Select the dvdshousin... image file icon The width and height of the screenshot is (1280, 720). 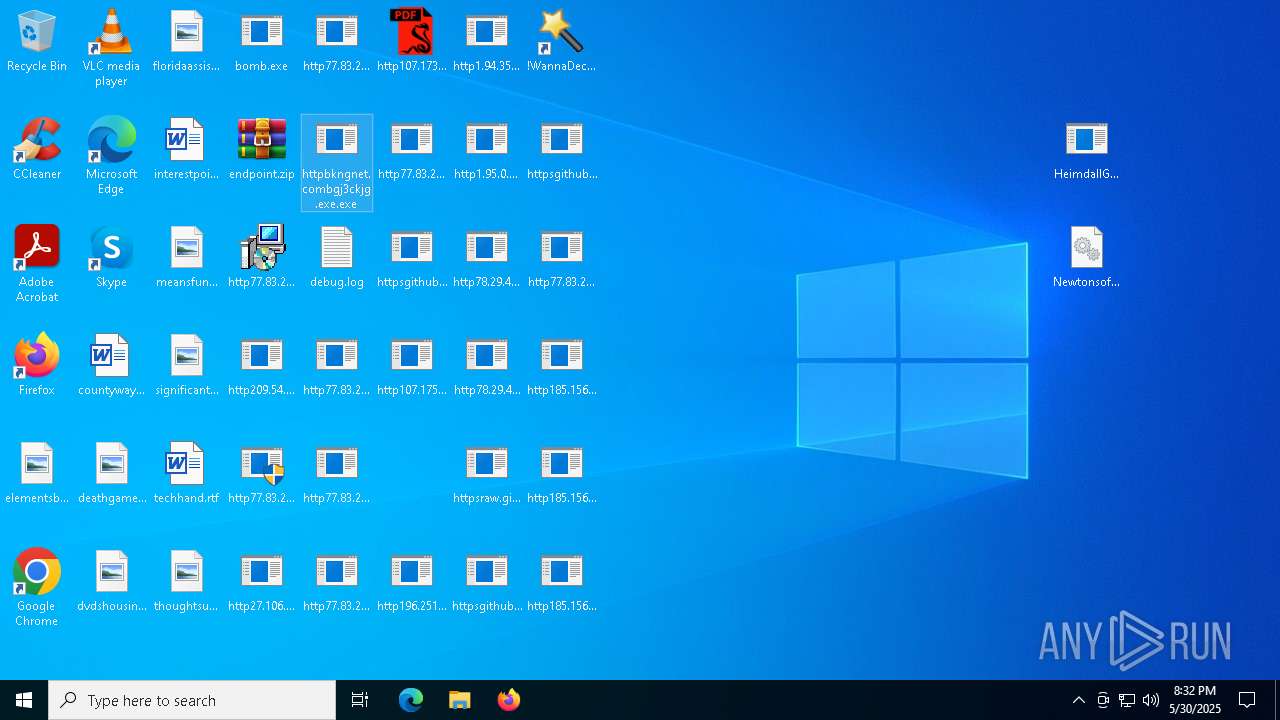[111, 582]
